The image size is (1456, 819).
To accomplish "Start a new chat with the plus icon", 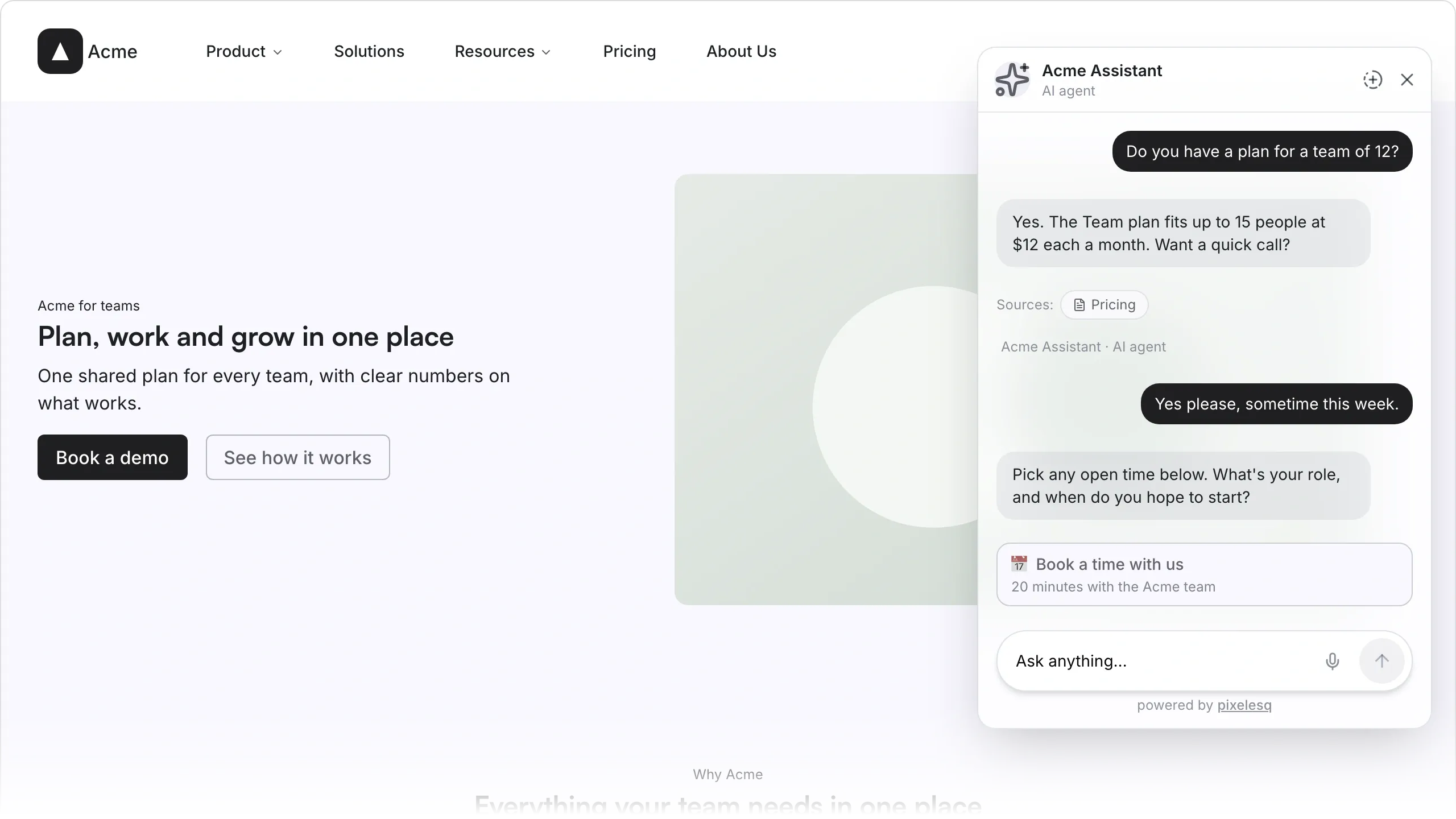I will click(x=1372, y=80).
